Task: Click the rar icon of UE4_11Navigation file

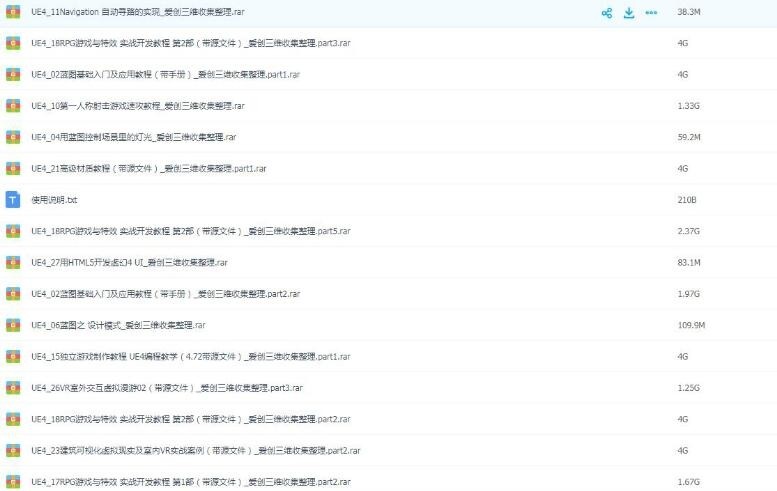Action: click(13, 12)
